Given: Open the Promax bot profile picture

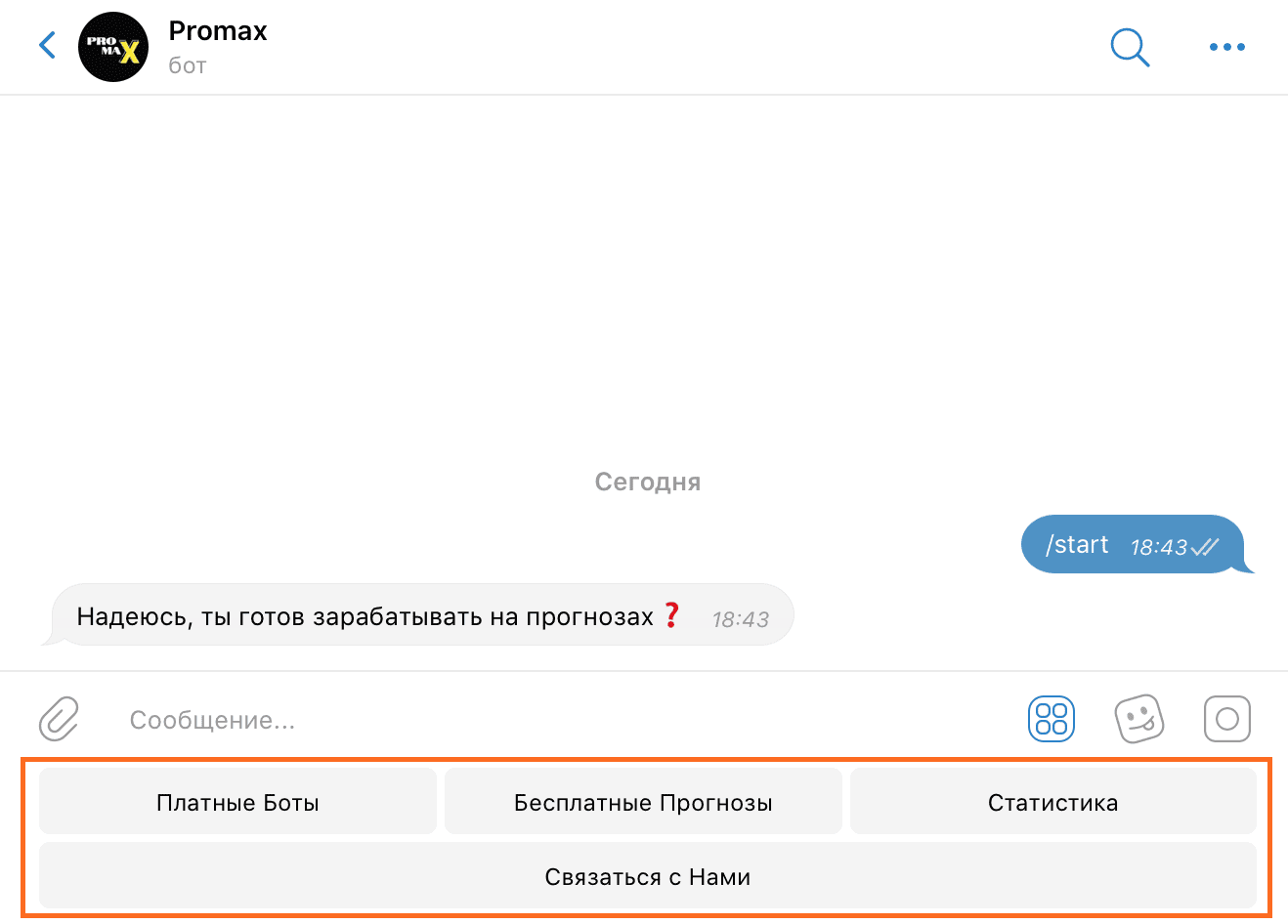Looking at the screenshot, I should point(112,46).
